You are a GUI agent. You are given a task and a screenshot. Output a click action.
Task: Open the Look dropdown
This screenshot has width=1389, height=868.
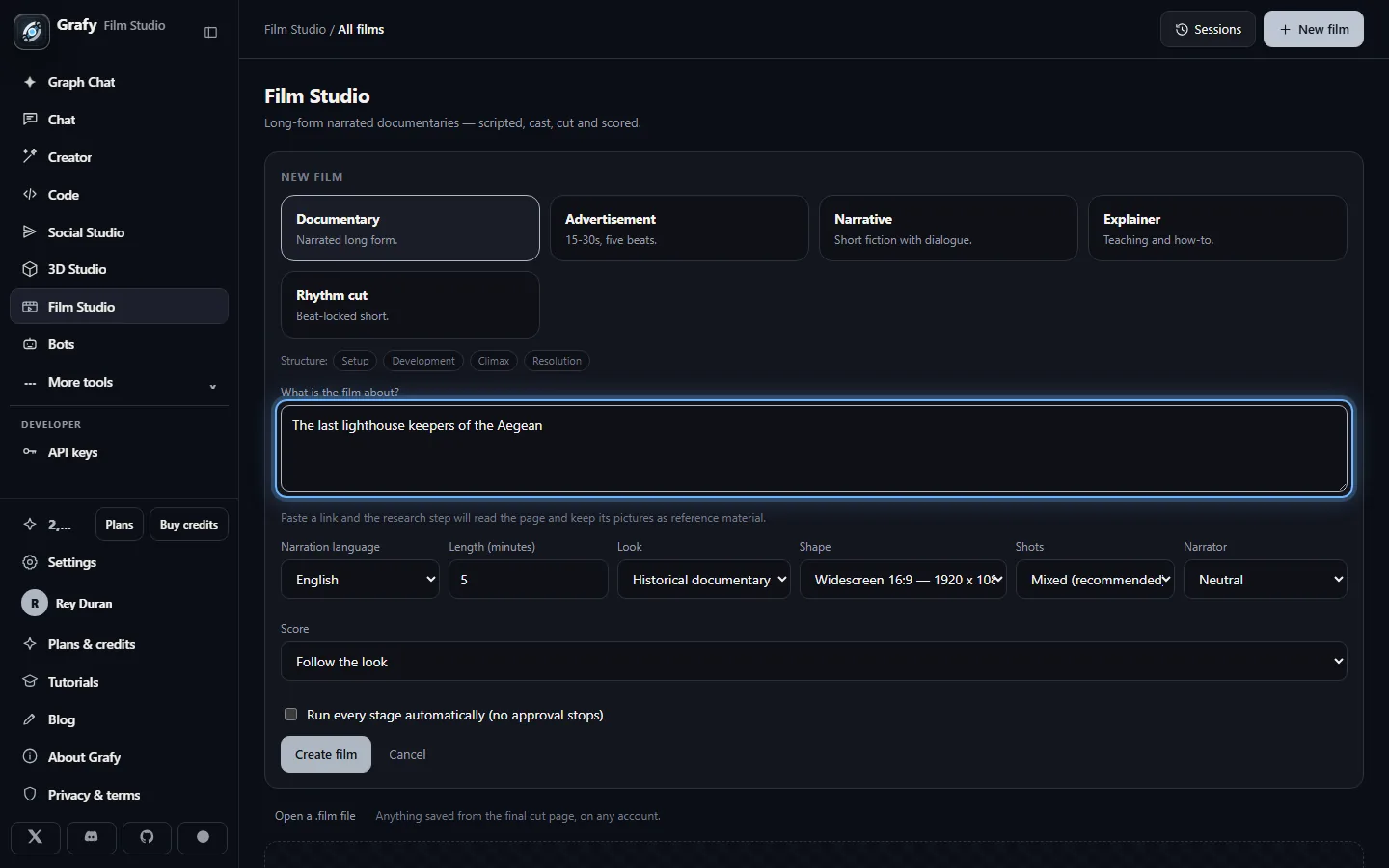pyautogui.click(x=704, y=580)
